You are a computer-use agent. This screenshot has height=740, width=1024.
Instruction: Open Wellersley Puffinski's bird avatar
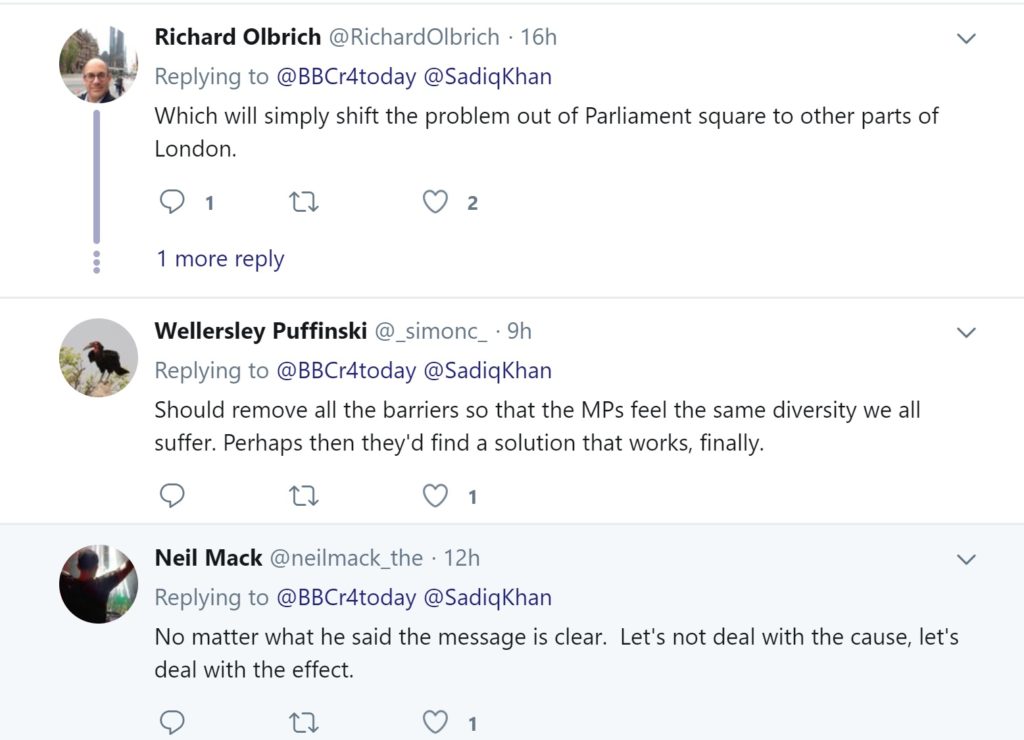tap(98, 357)
